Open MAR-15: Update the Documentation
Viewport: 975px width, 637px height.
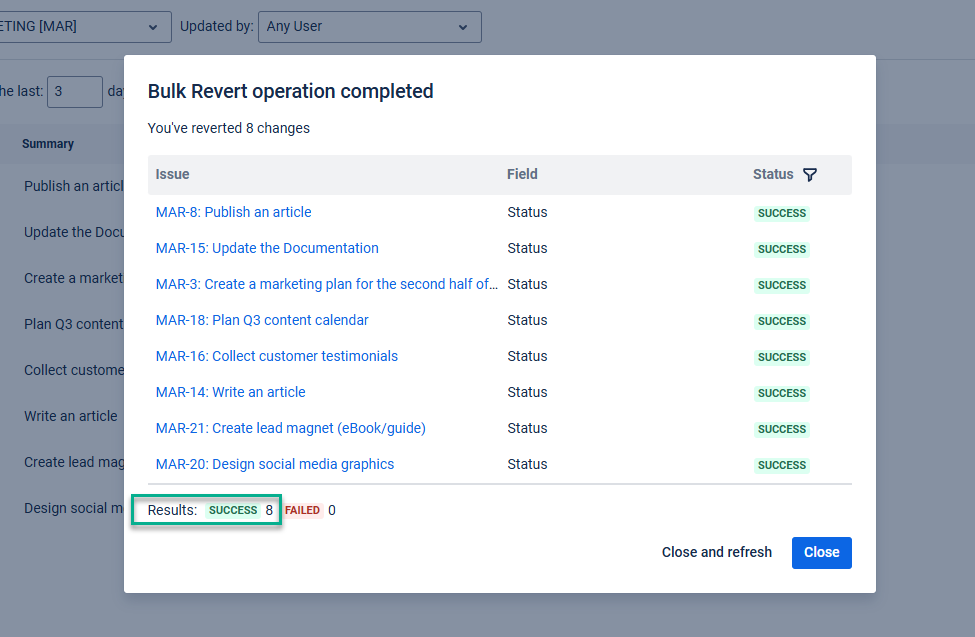pos(267,248)
